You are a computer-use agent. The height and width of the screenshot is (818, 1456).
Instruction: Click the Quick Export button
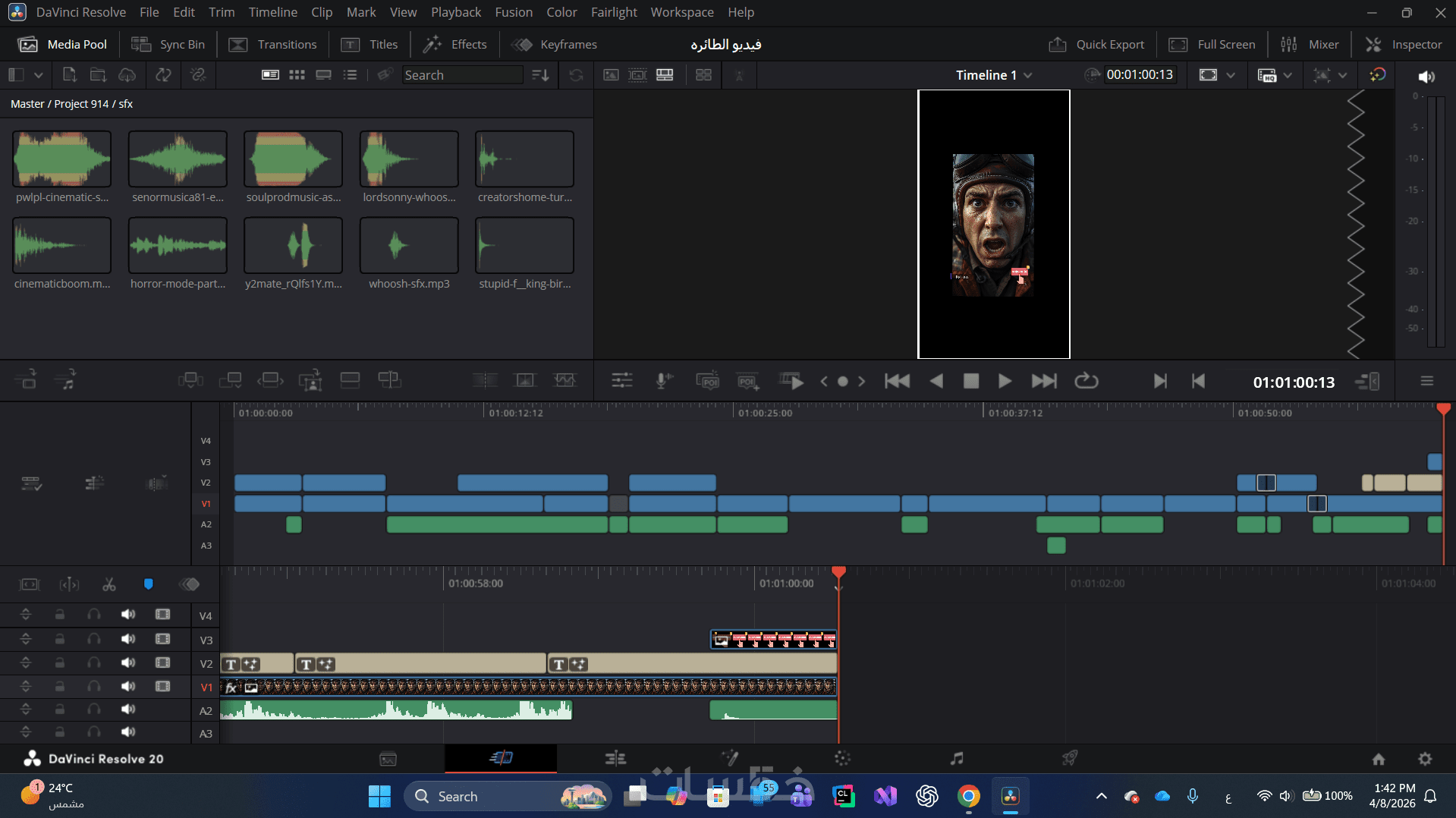point(1096,45)
